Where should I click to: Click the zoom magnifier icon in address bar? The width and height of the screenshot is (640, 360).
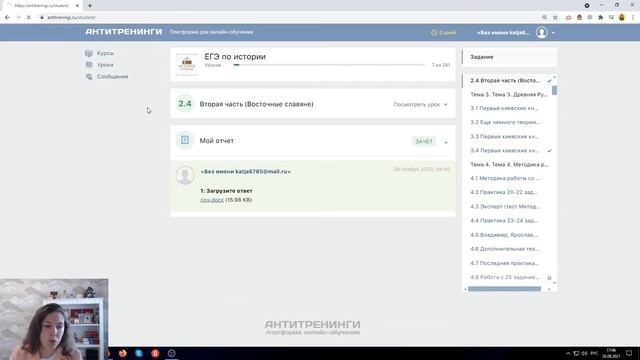point(544,18)
